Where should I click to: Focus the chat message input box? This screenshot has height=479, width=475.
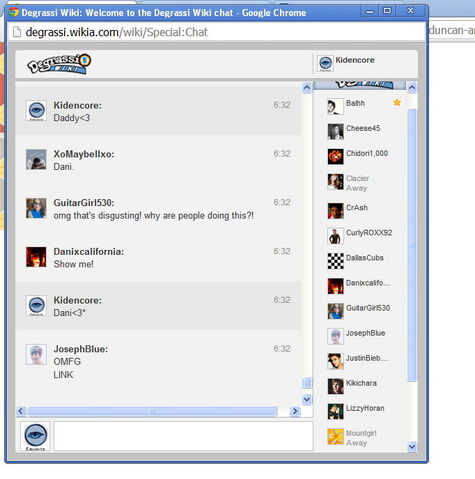point(183,436)
